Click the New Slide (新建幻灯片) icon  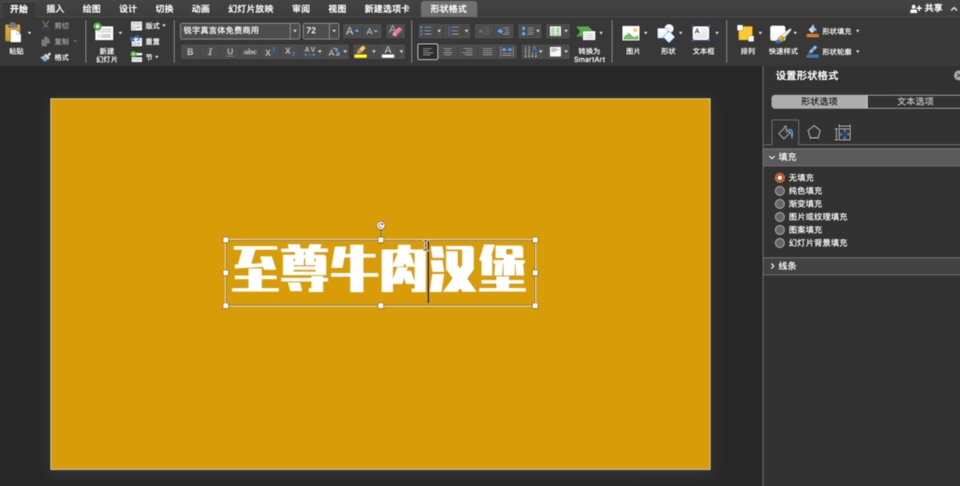103,33
